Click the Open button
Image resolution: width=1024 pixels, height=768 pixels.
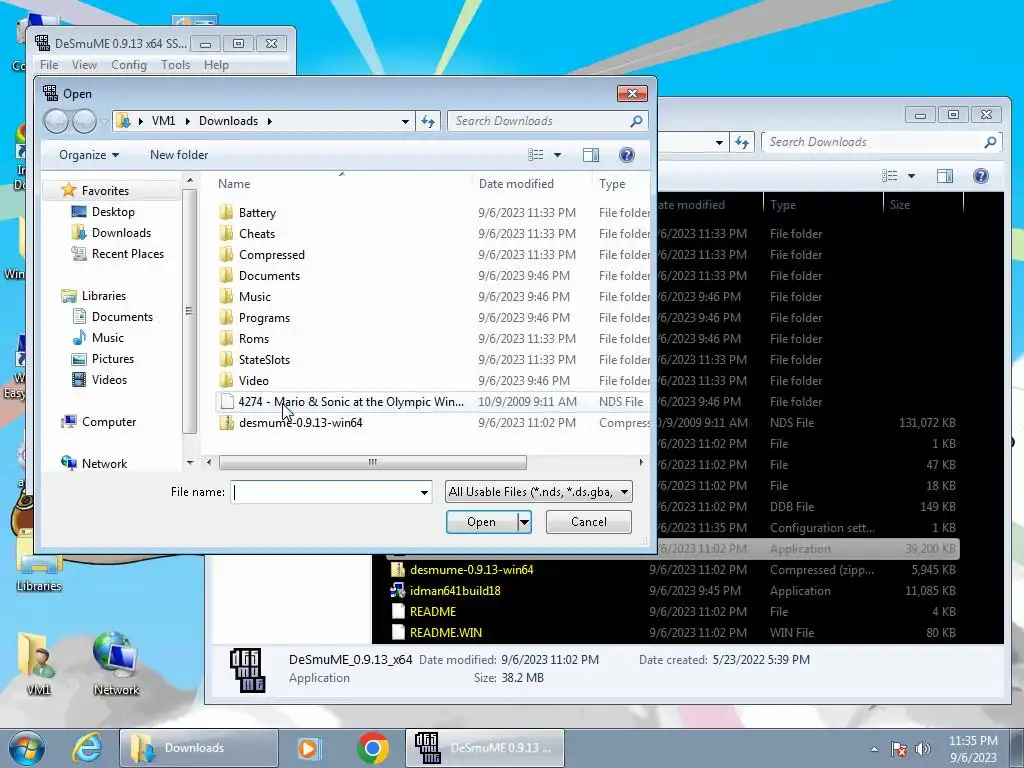click(x=482, y=522)
